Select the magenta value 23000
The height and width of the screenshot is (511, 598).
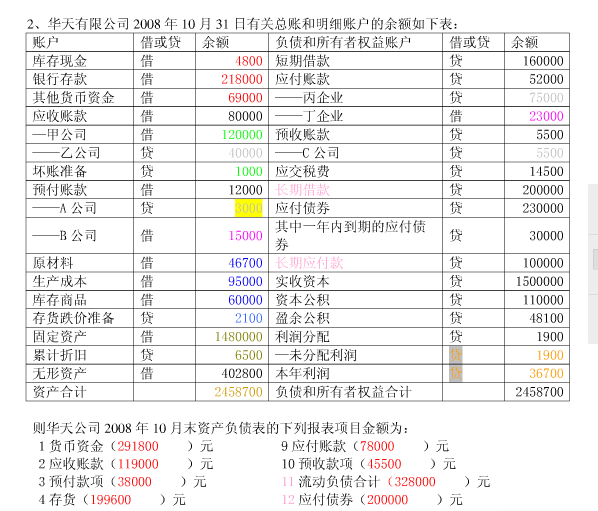546,116
